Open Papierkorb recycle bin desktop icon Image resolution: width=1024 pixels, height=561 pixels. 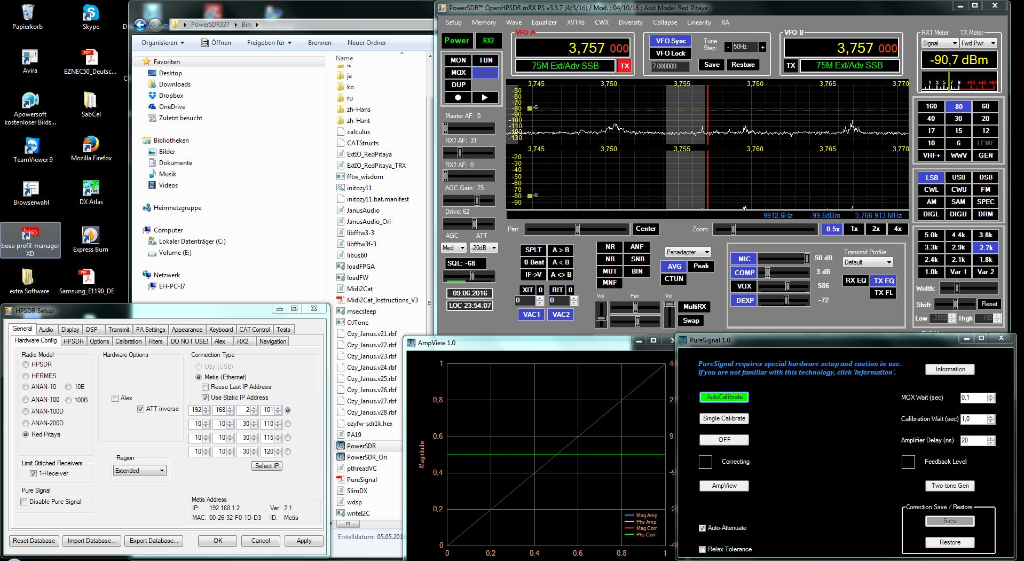27,17
